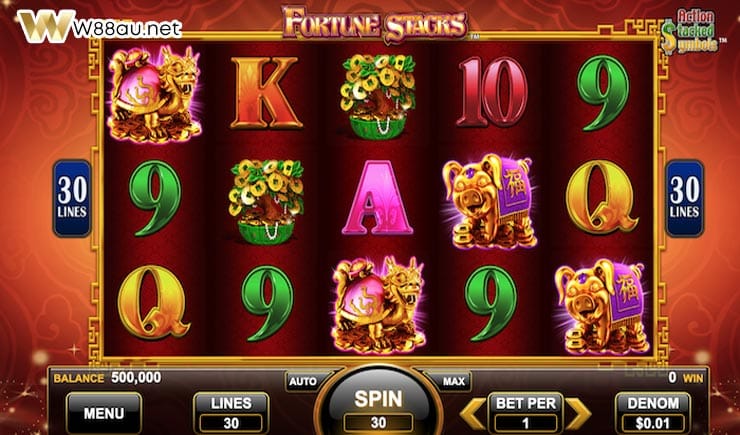The image size is (740, 435).
Task: Open the BET PER value box
Action: [526, 413]
